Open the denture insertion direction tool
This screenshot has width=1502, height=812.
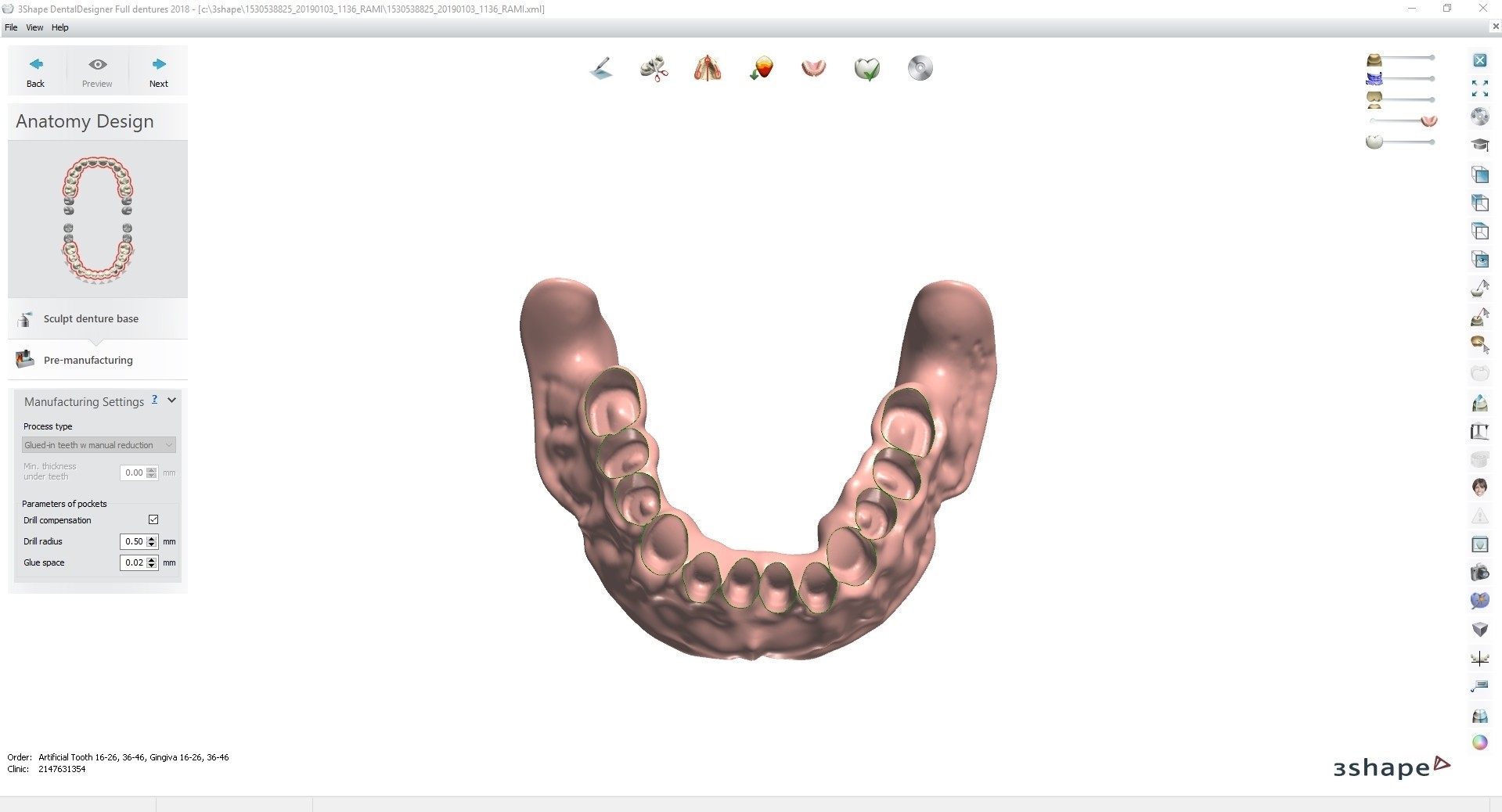[x=707, y=68]
